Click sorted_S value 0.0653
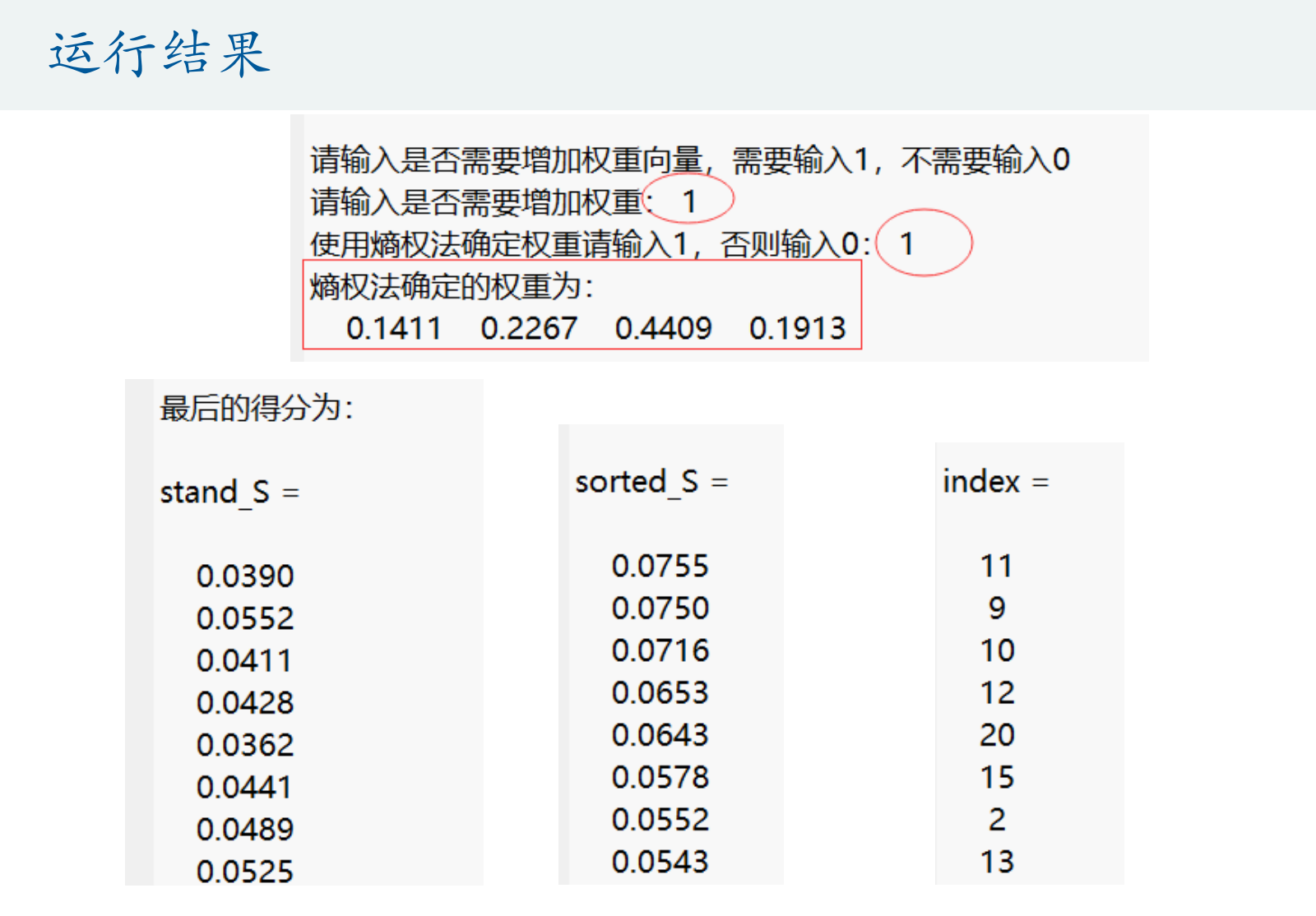 [660, 693]
